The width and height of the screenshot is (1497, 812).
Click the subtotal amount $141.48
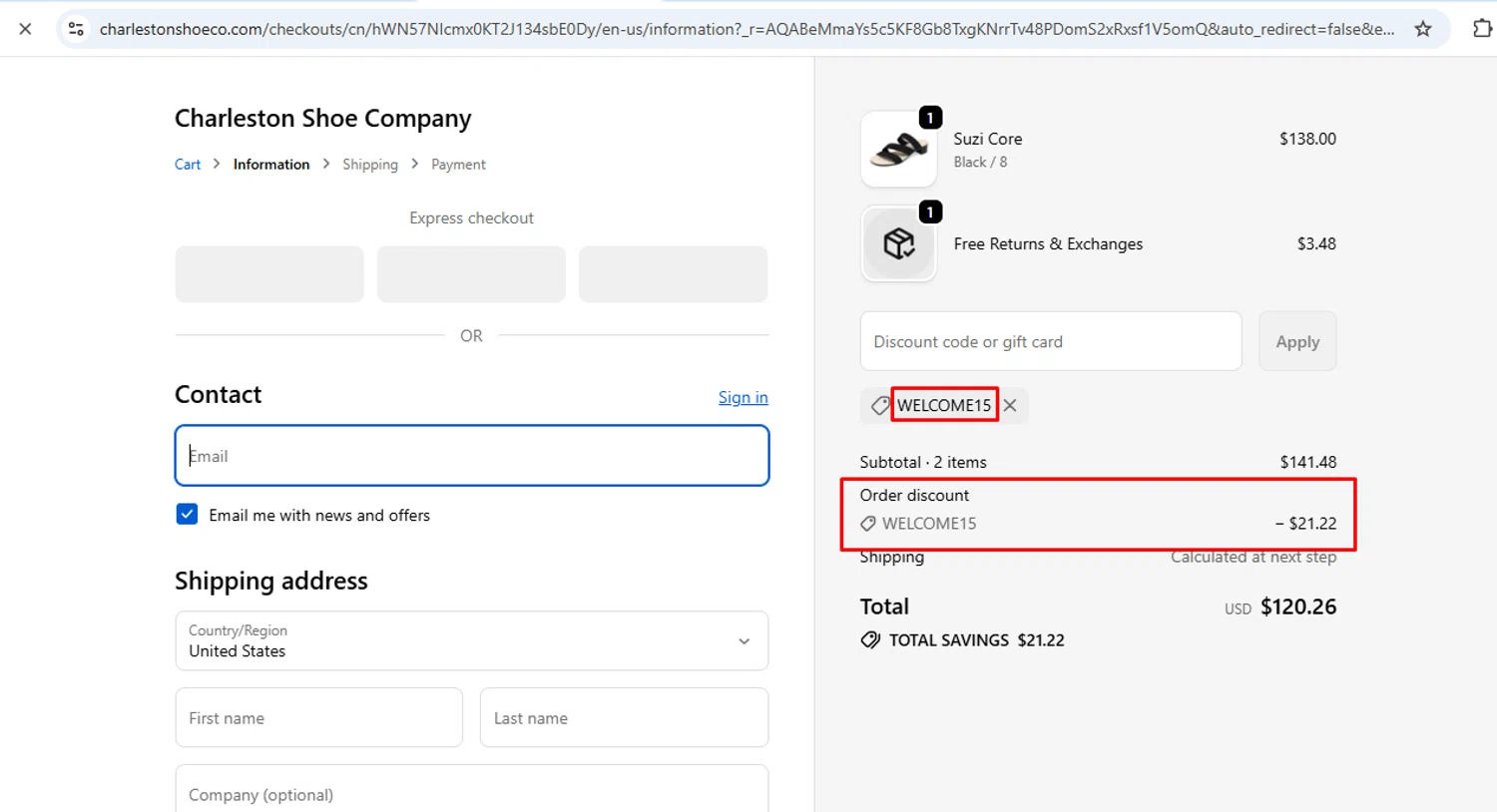tap(1307, 462)
